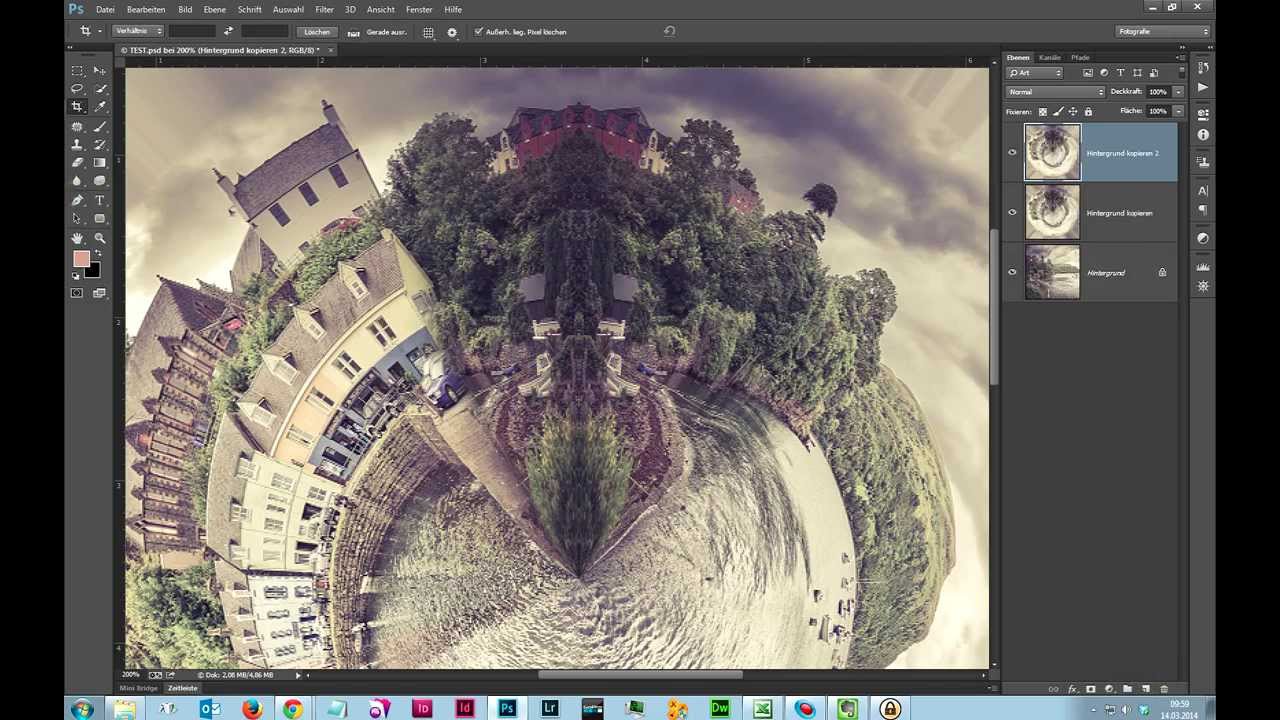Select the Rectangular Marquee tool
The image size is (1280, 720).
[x=77, y=70]
